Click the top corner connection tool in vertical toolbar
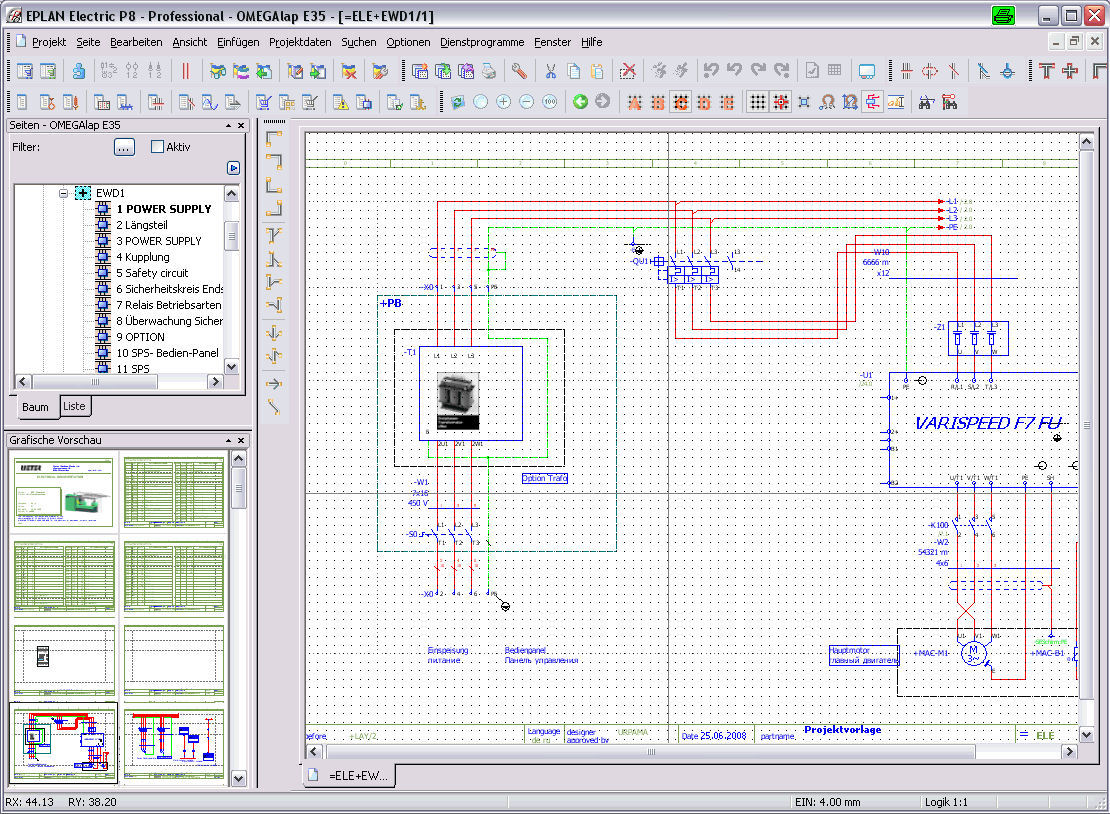This screenshot has width=1110, height=814. pos(274,138)
